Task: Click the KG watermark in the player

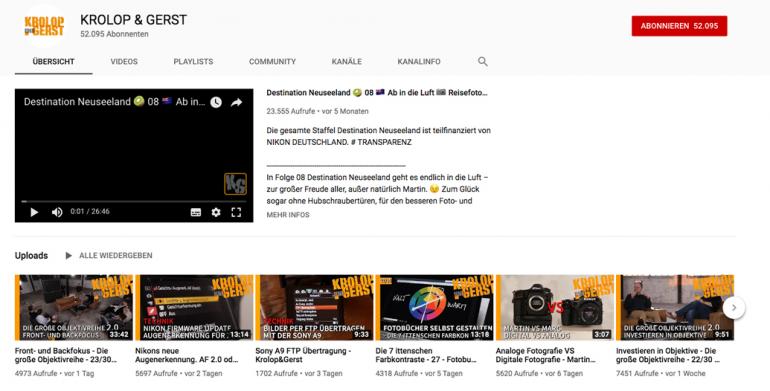Action: click(x=235, y=184)
